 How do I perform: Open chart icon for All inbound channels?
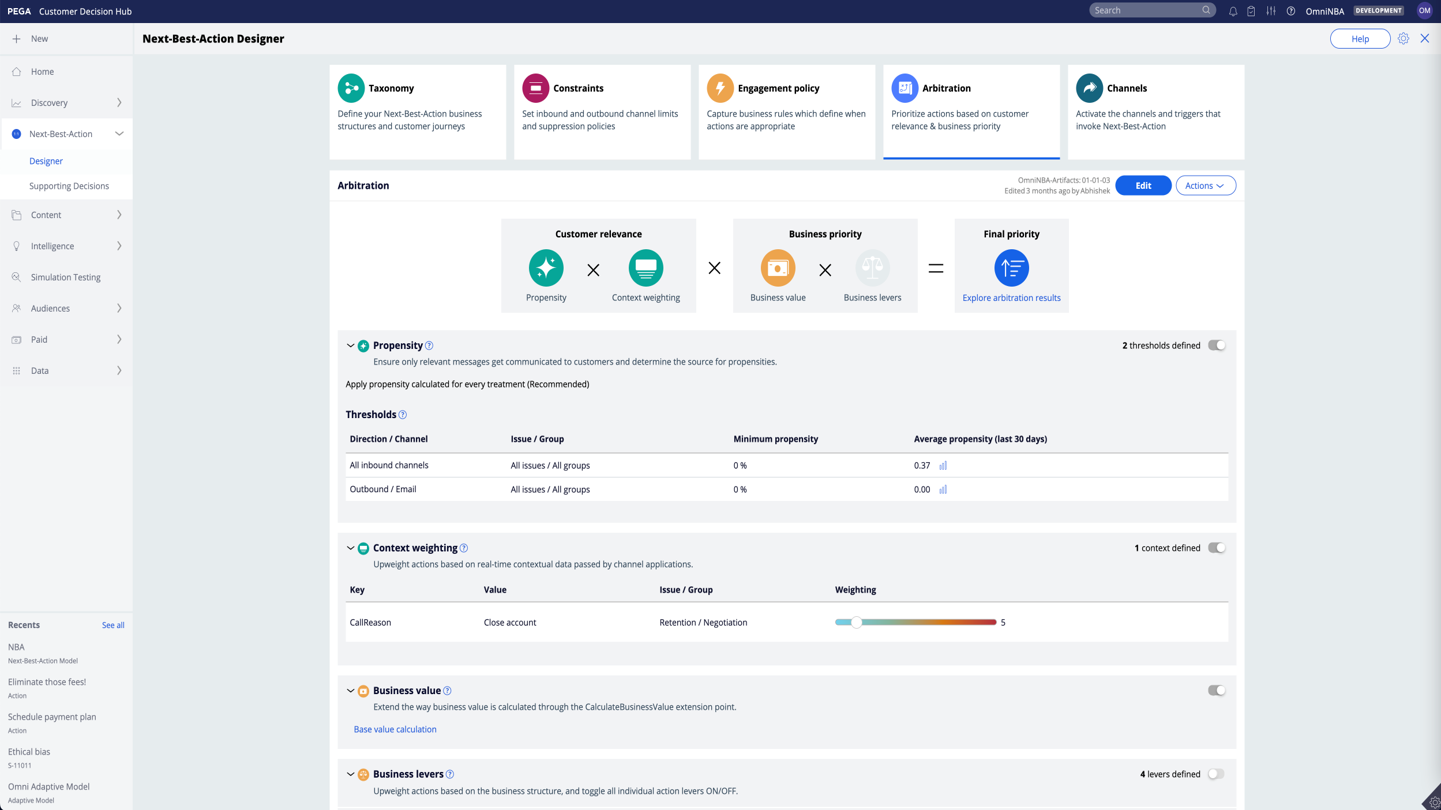click(x=943, y=466)
